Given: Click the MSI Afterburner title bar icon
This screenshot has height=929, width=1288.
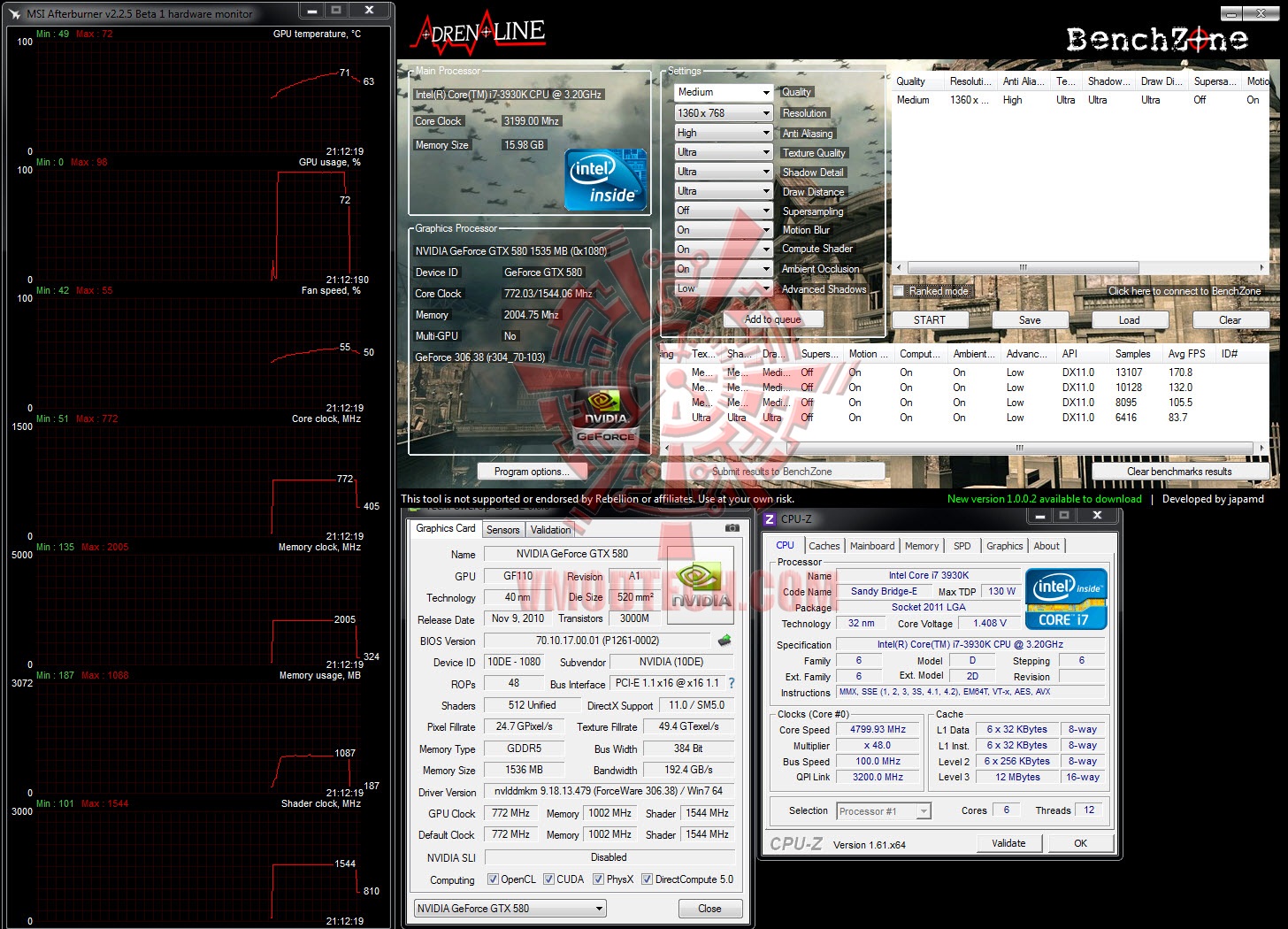Looking at the screenshot, I should click(x=14, y=14).
